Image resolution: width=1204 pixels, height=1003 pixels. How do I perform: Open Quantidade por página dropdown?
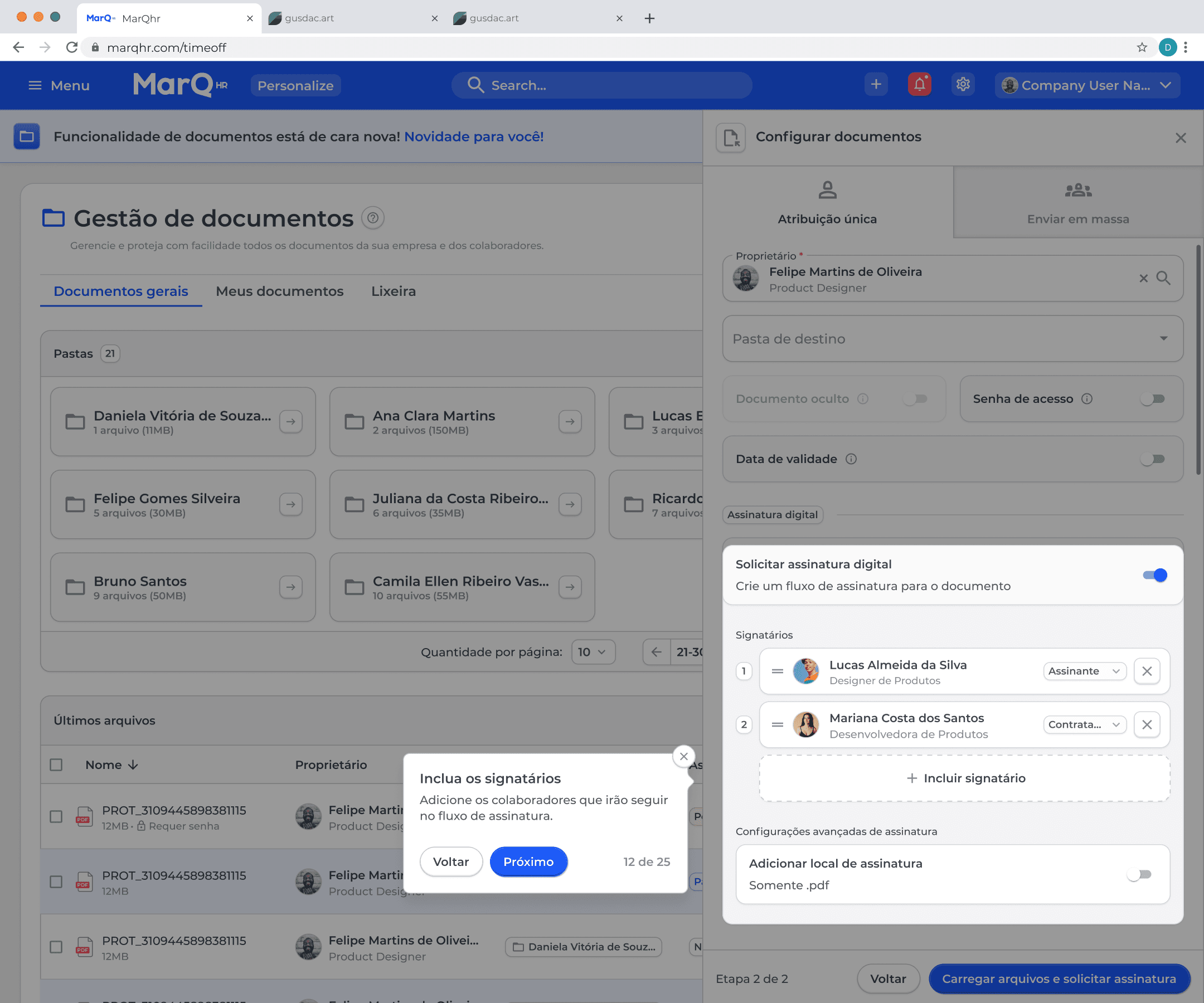pyautogui.click(x=593, y=653)
